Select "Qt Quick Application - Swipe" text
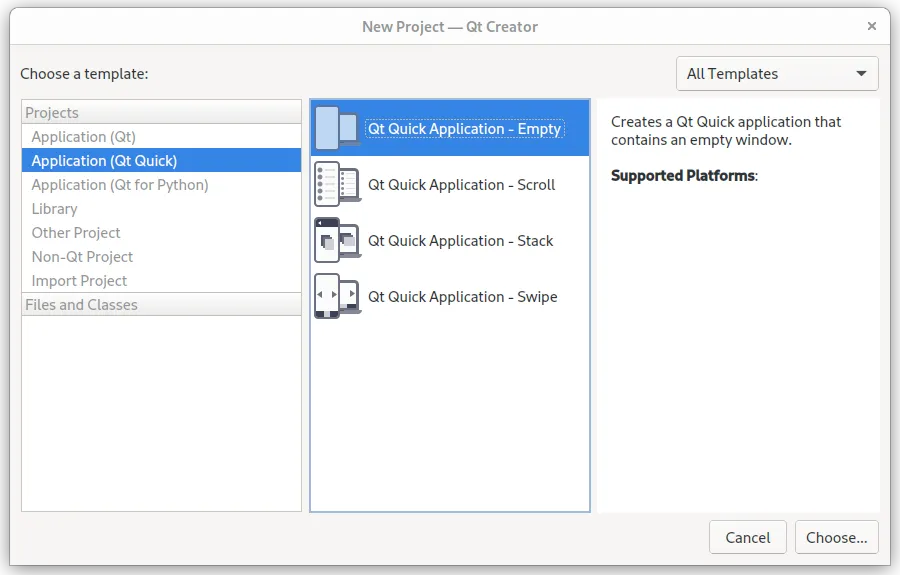This screenshot has height=575, width=900. [x=463, y=297]
